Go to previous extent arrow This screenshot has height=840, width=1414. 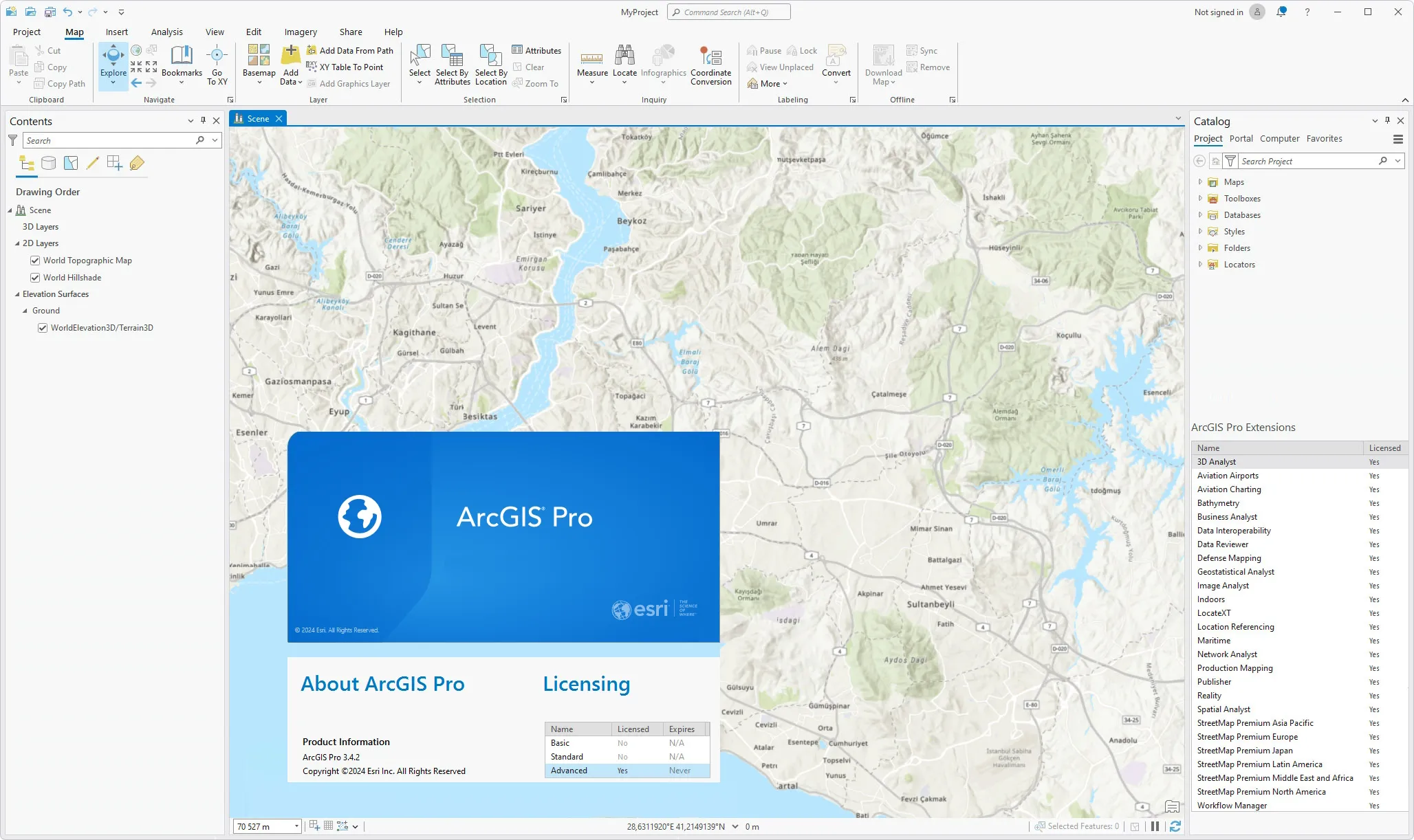click(x=136, y=82)
